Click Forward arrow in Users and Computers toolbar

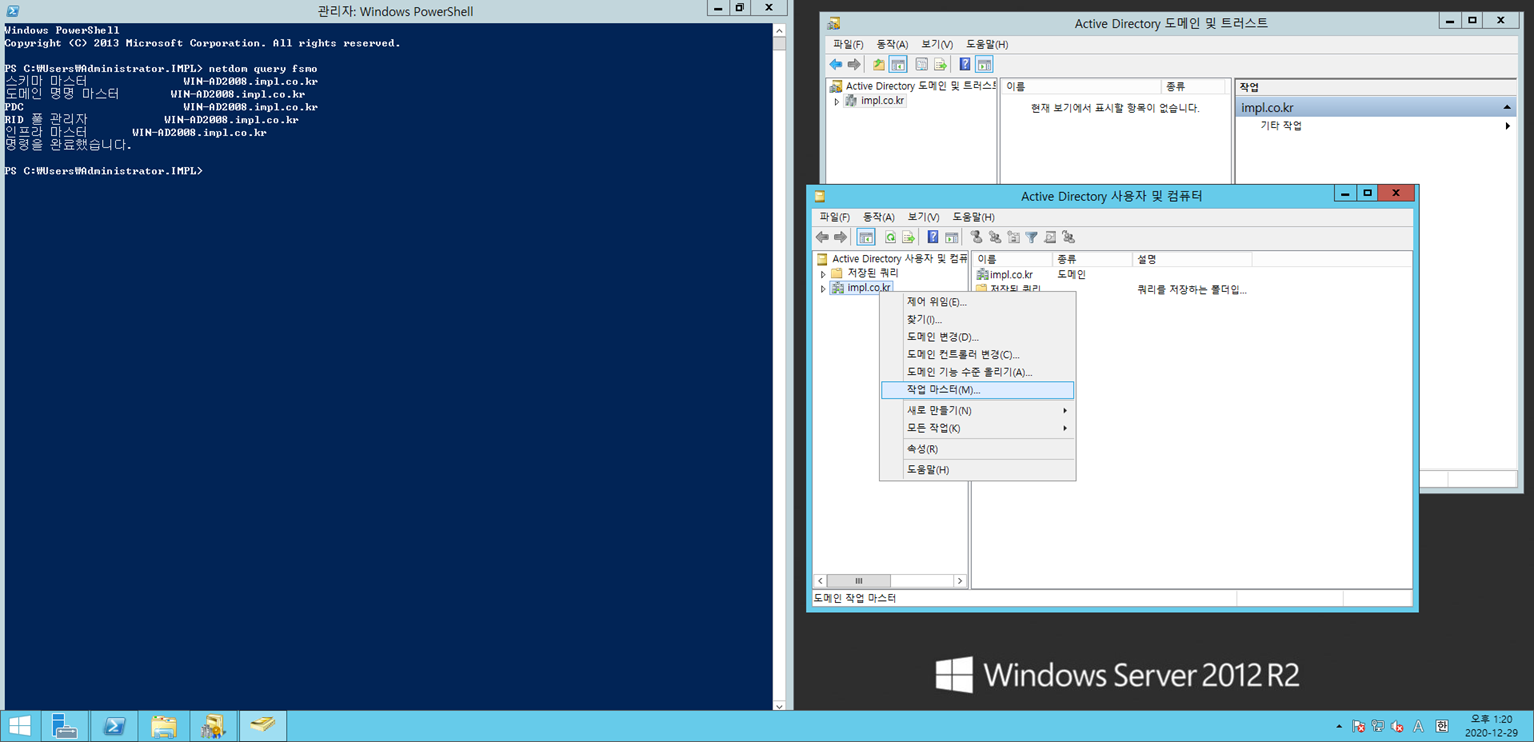840,237
